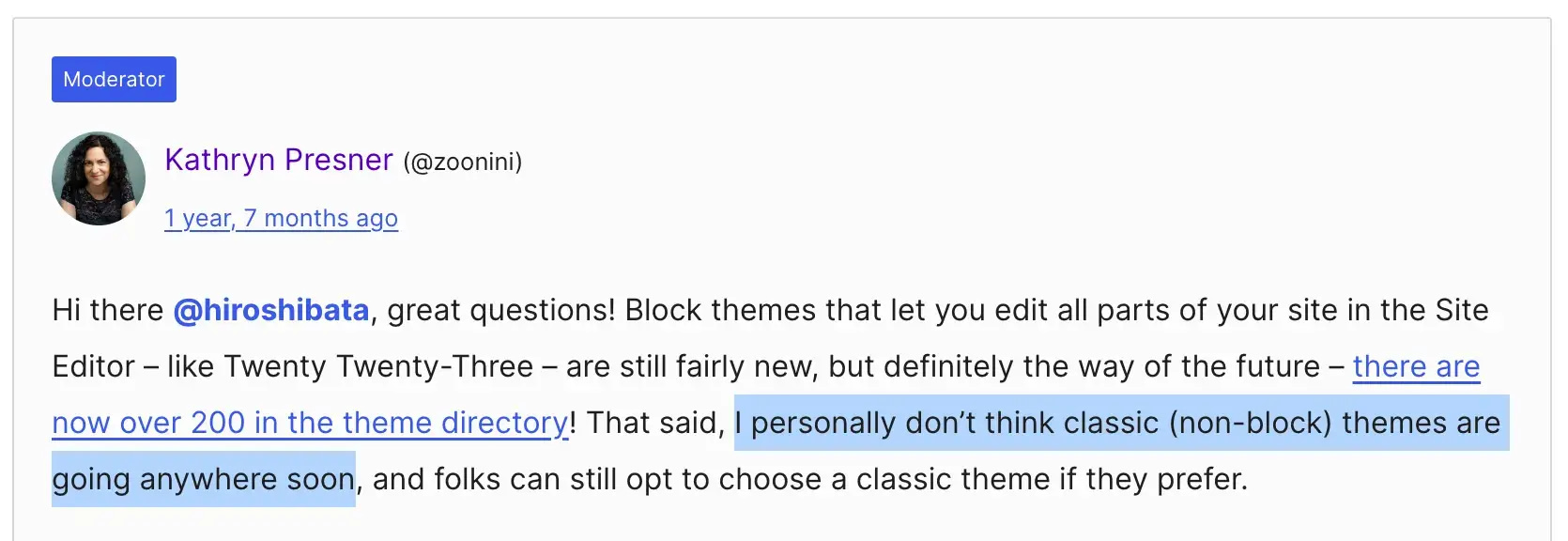
Task: Follow the 'there are' link text
Action: coord(1416,366)
